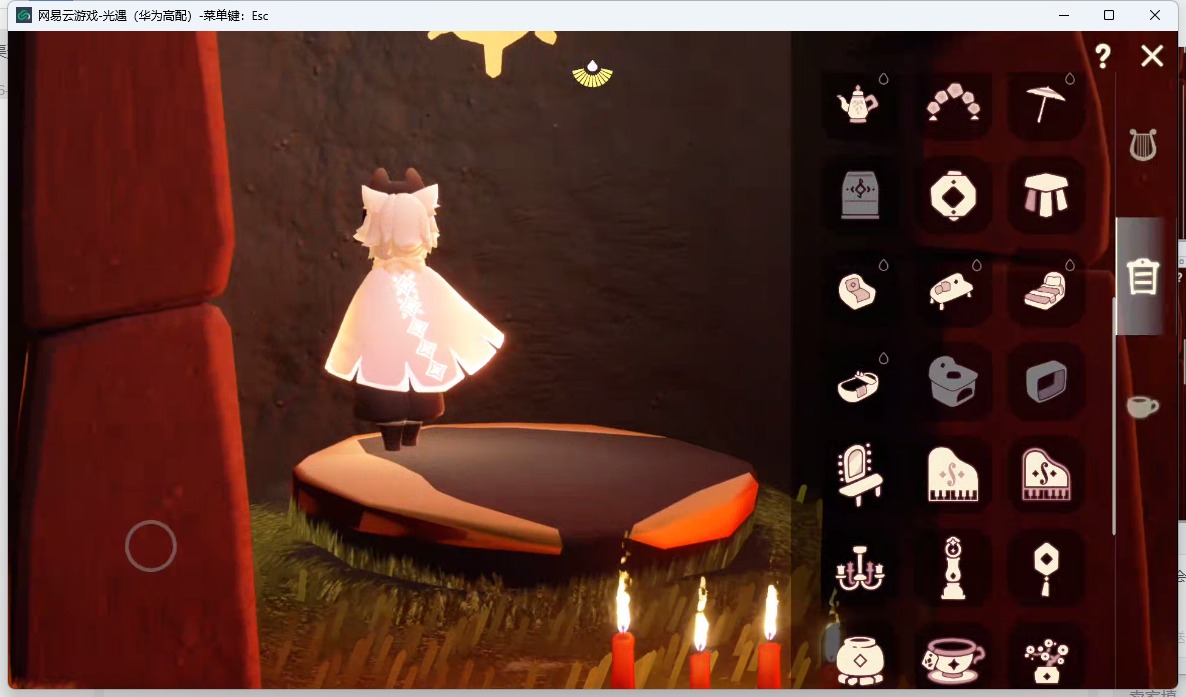Open the help question mark
The image size is (1186, 697).
(1103, 56)
